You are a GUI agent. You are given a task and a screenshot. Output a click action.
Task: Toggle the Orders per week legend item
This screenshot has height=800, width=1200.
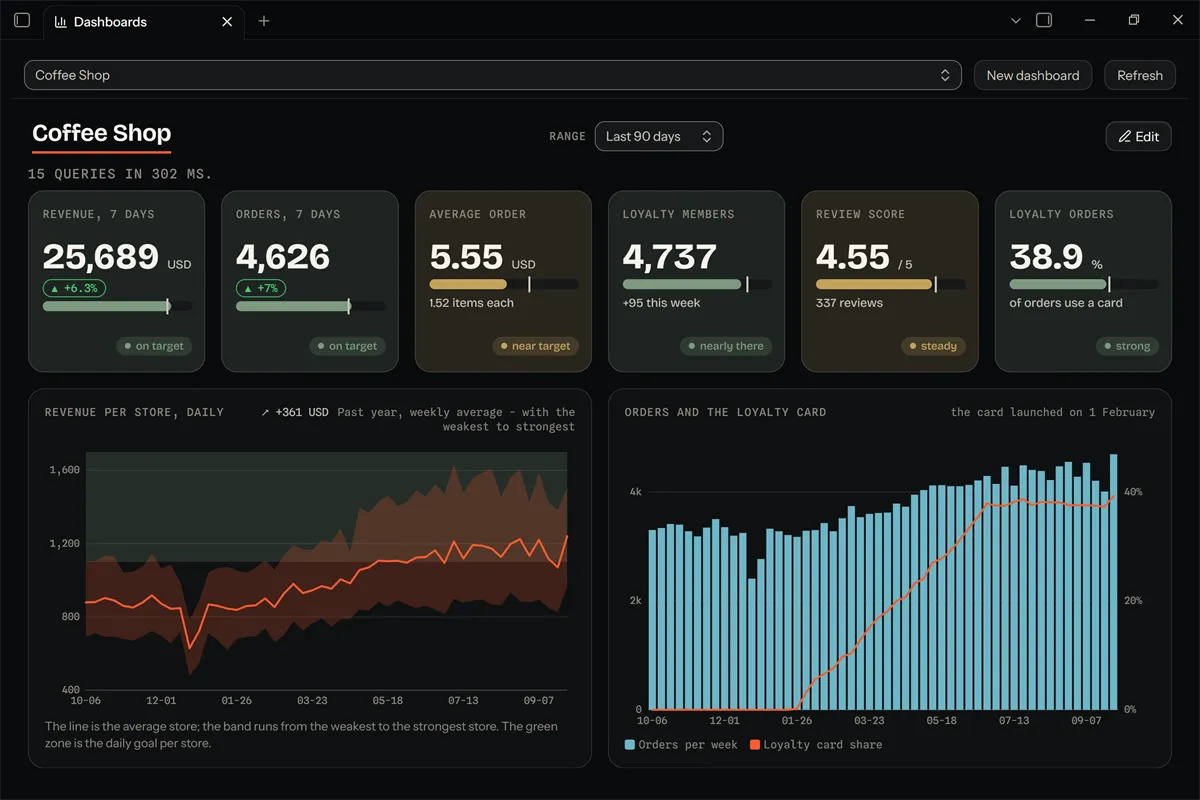pos(681,745)
